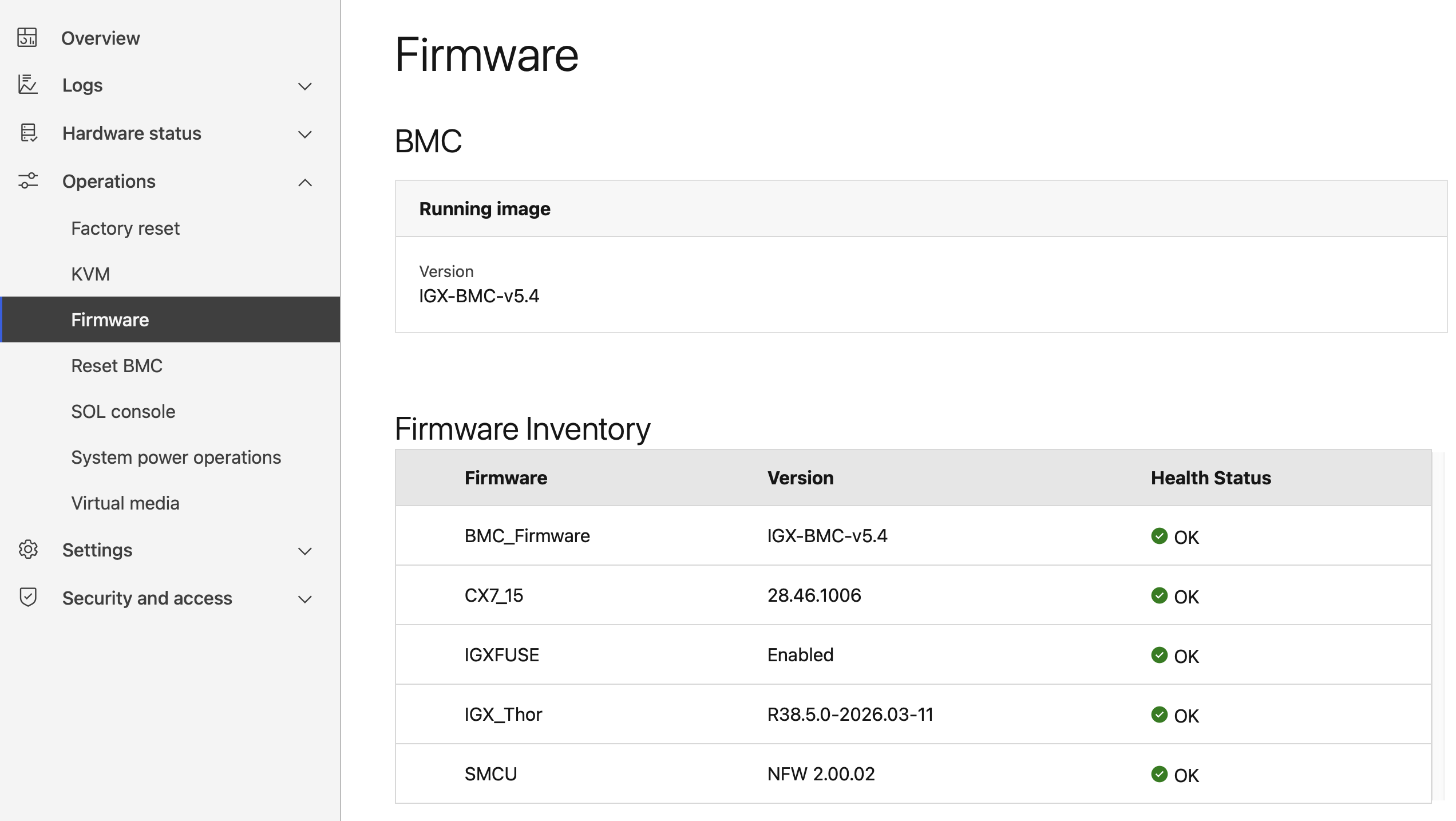The height and width of the screenshot is (821, 1456).
Task: Click the Operations sliders icon
Action: (x=27, y=181)
